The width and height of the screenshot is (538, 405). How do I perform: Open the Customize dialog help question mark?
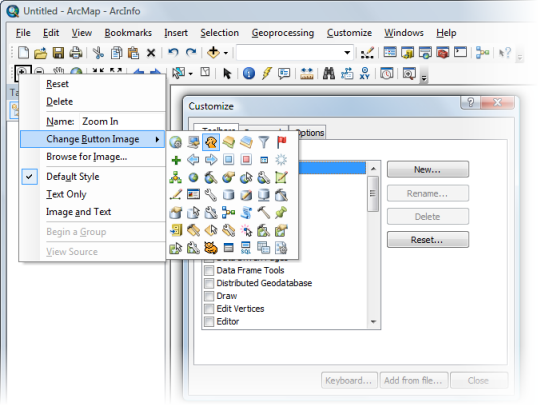click(x=470, y=103)
